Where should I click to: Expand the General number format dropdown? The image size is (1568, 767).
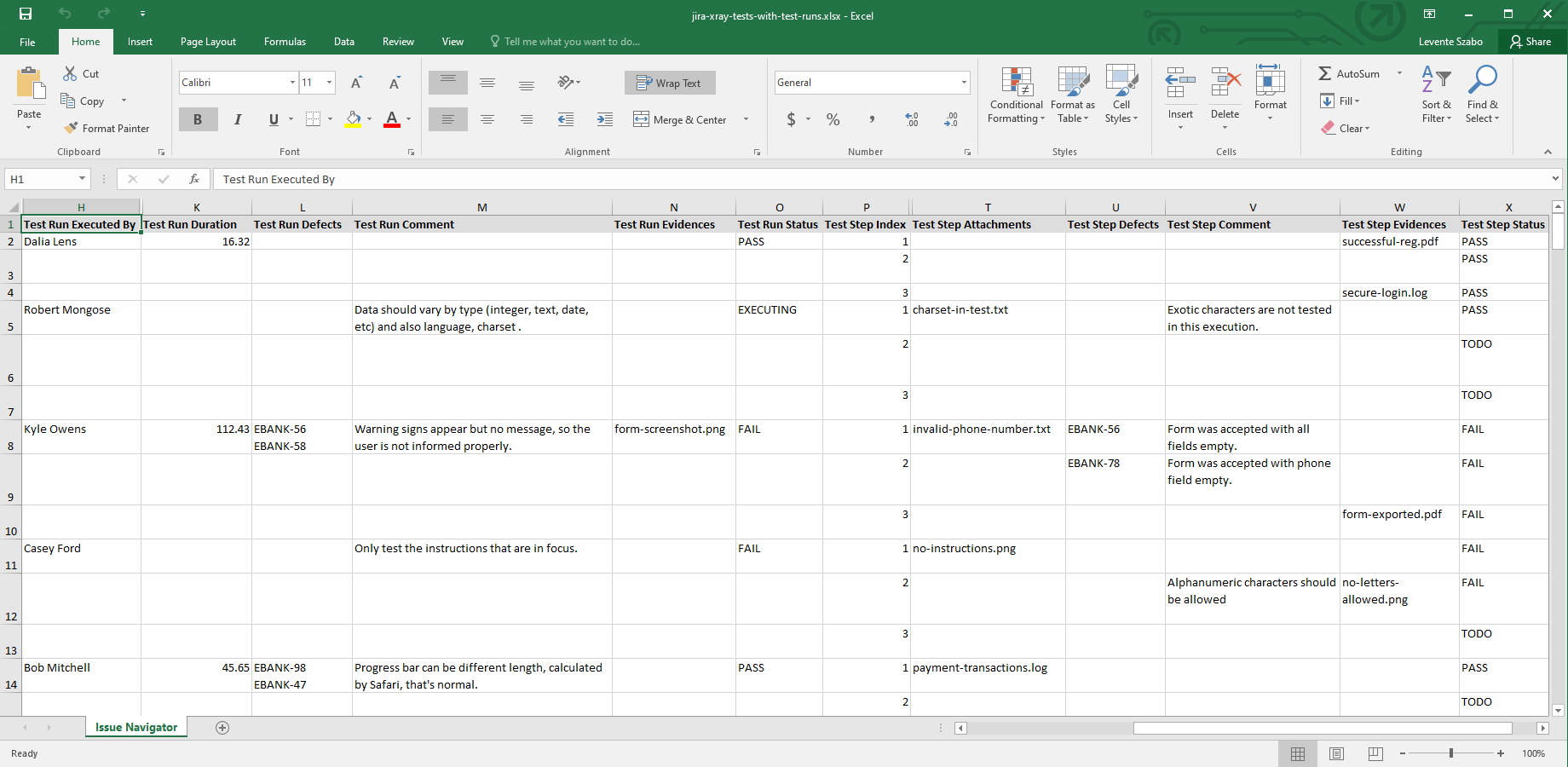(964, 83)
